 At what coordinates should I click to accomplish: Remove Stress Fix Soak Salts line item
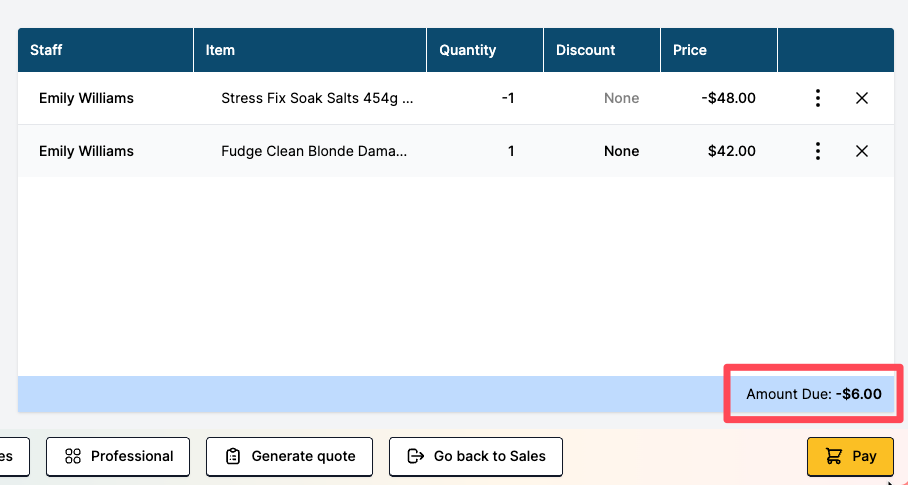(x=862, y=98)
